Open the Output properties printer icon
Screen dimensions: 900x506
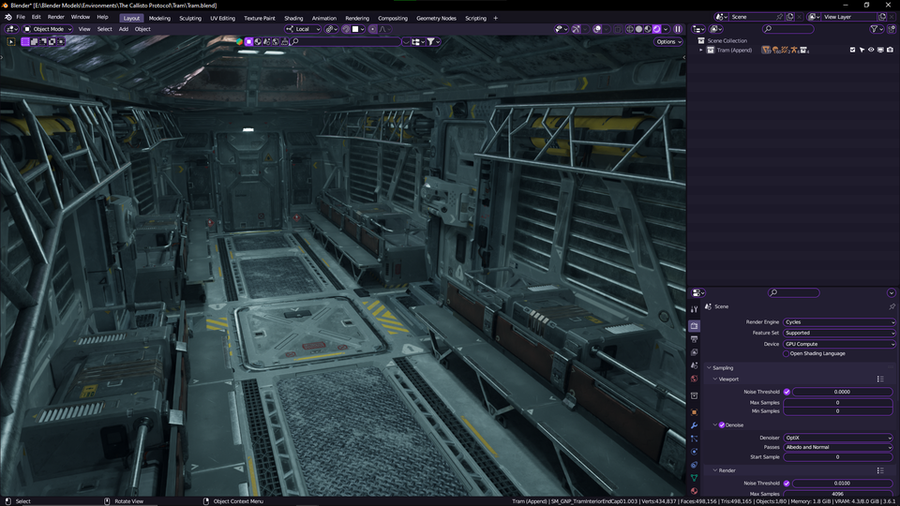694,340
